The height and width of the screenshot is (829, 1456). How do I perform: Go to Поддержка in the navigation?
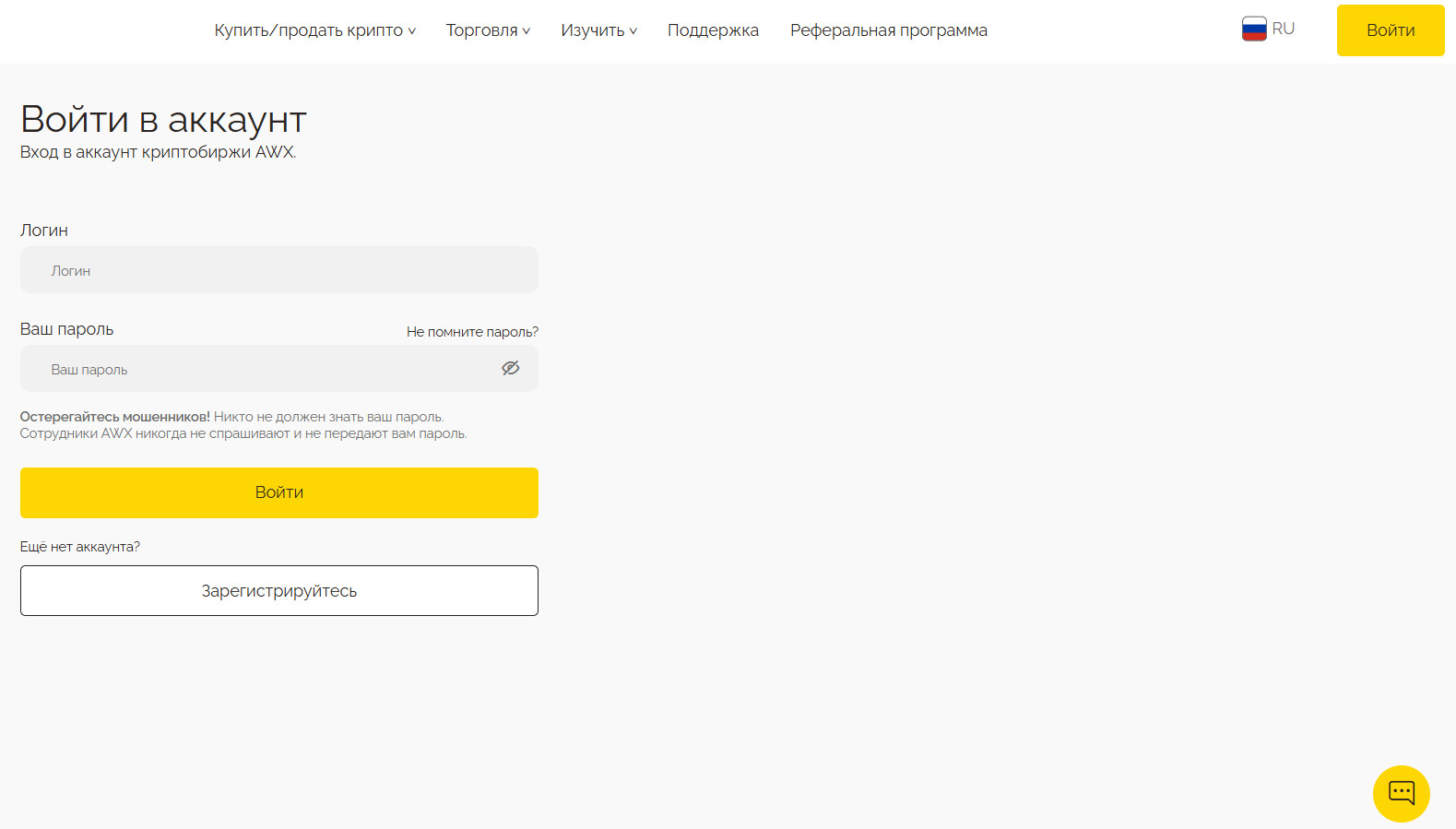pos(713,30)
